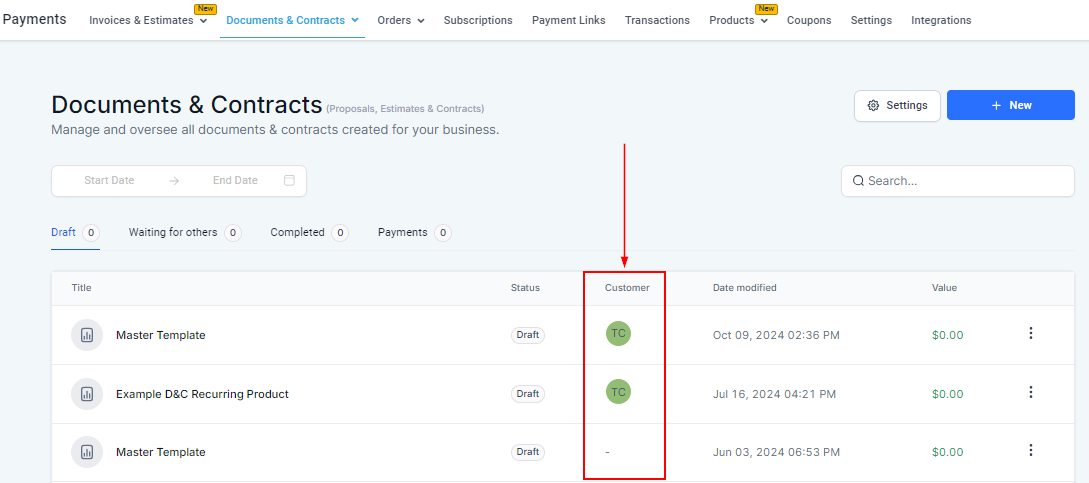
Task: Click the Start Date field
Action: pyautogui.click(x=109, y=181)
